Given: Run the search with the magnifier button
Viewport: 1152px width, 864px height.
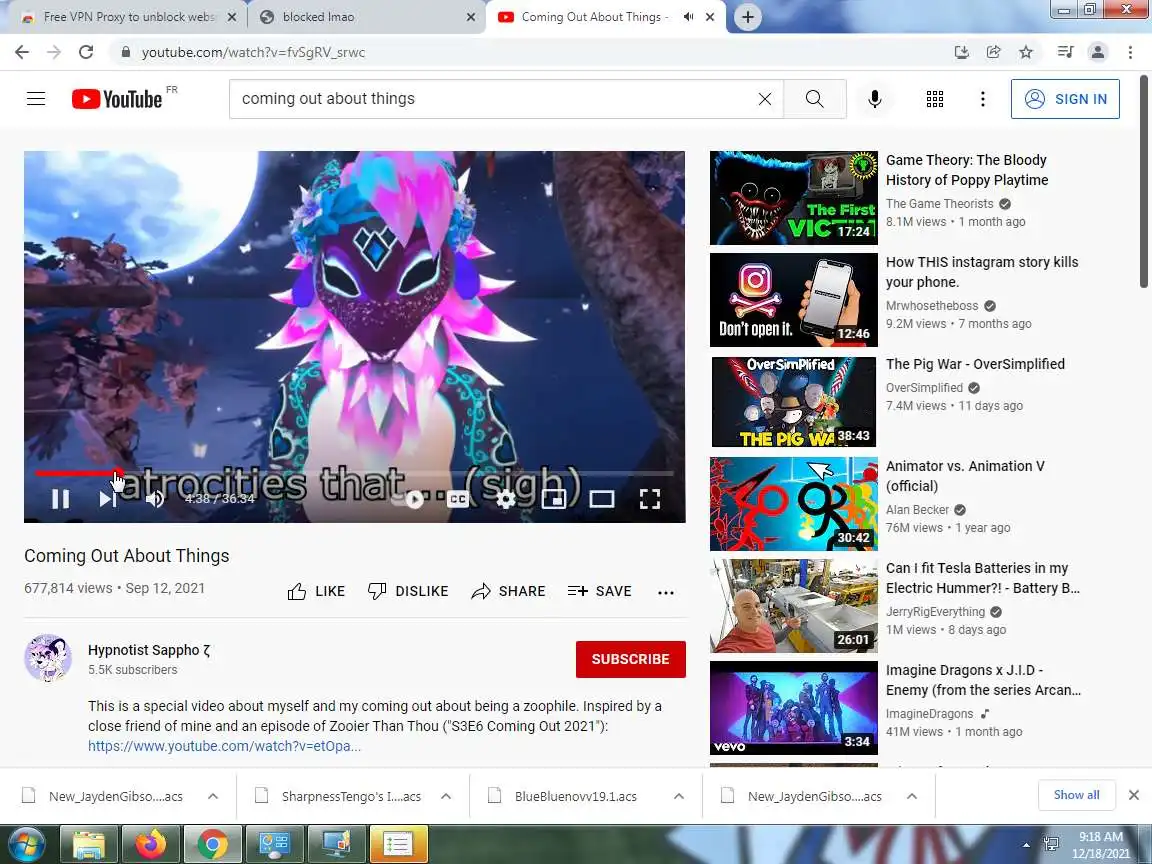Looking at the screenshot, I should [x=815, y=98].
